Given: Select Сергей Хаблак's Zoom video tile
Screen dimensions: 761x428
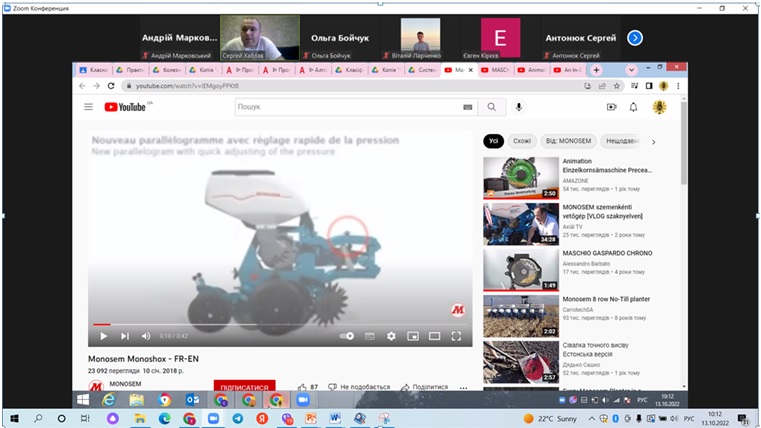Looking at the screenshot, I should click(260, 38).
